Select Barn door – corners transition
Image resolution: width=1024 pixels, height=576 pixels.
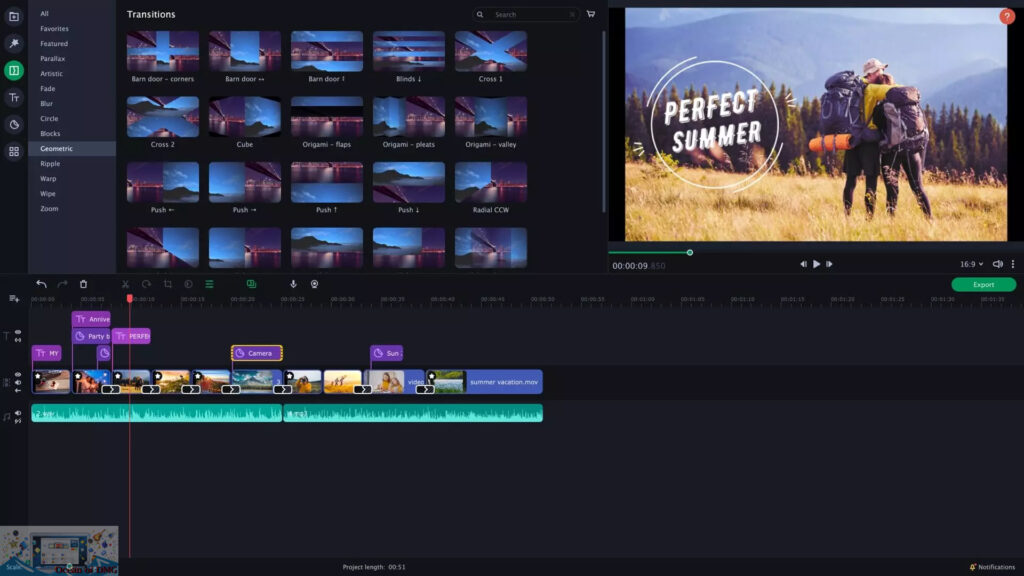point(163,52)
